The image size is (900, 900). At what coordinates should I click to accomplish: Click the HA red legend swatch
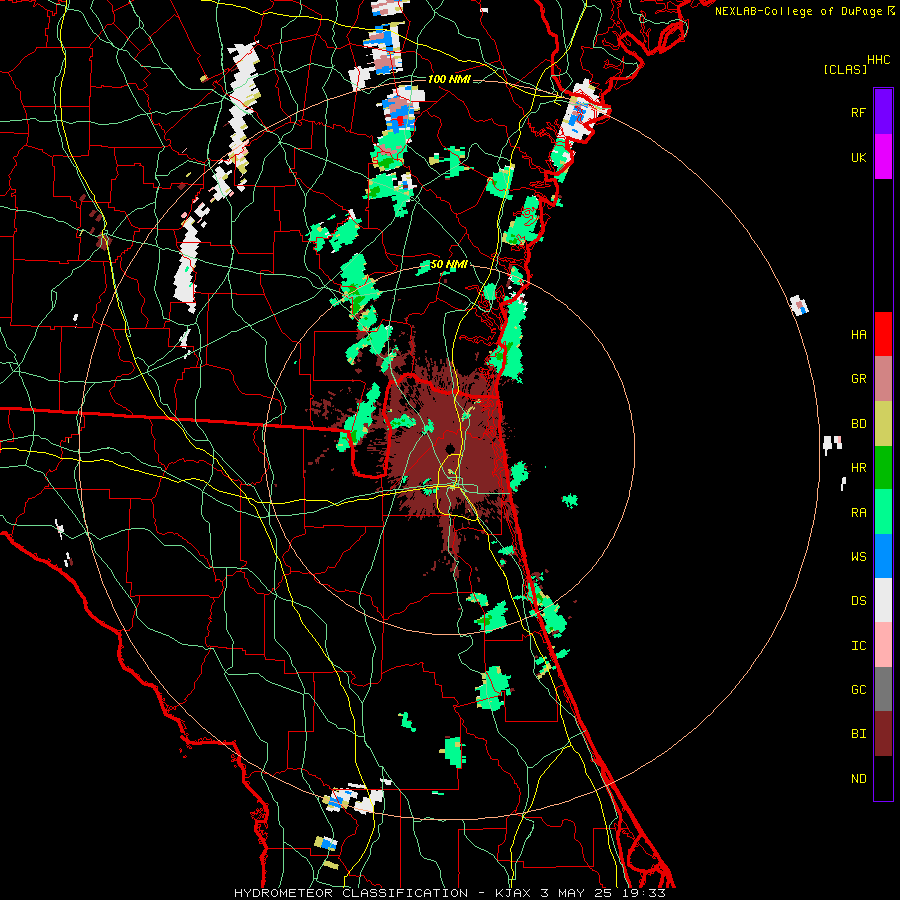tap(883, 334)
